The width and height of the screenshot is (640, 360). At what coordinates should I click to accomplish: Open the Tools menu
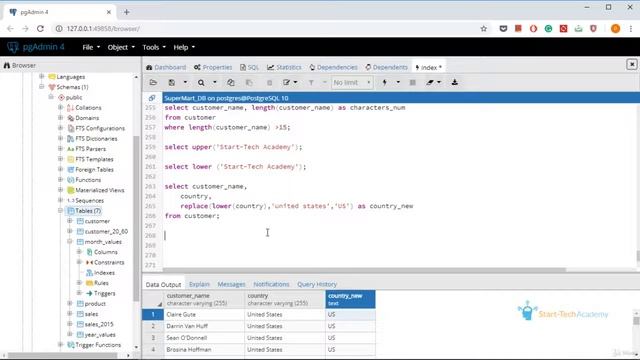coord(154,47)
